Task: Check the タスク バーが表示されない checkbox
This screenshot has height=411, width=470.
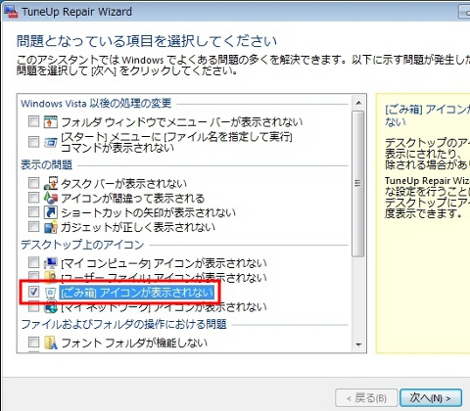Action: tap(33, 183)
